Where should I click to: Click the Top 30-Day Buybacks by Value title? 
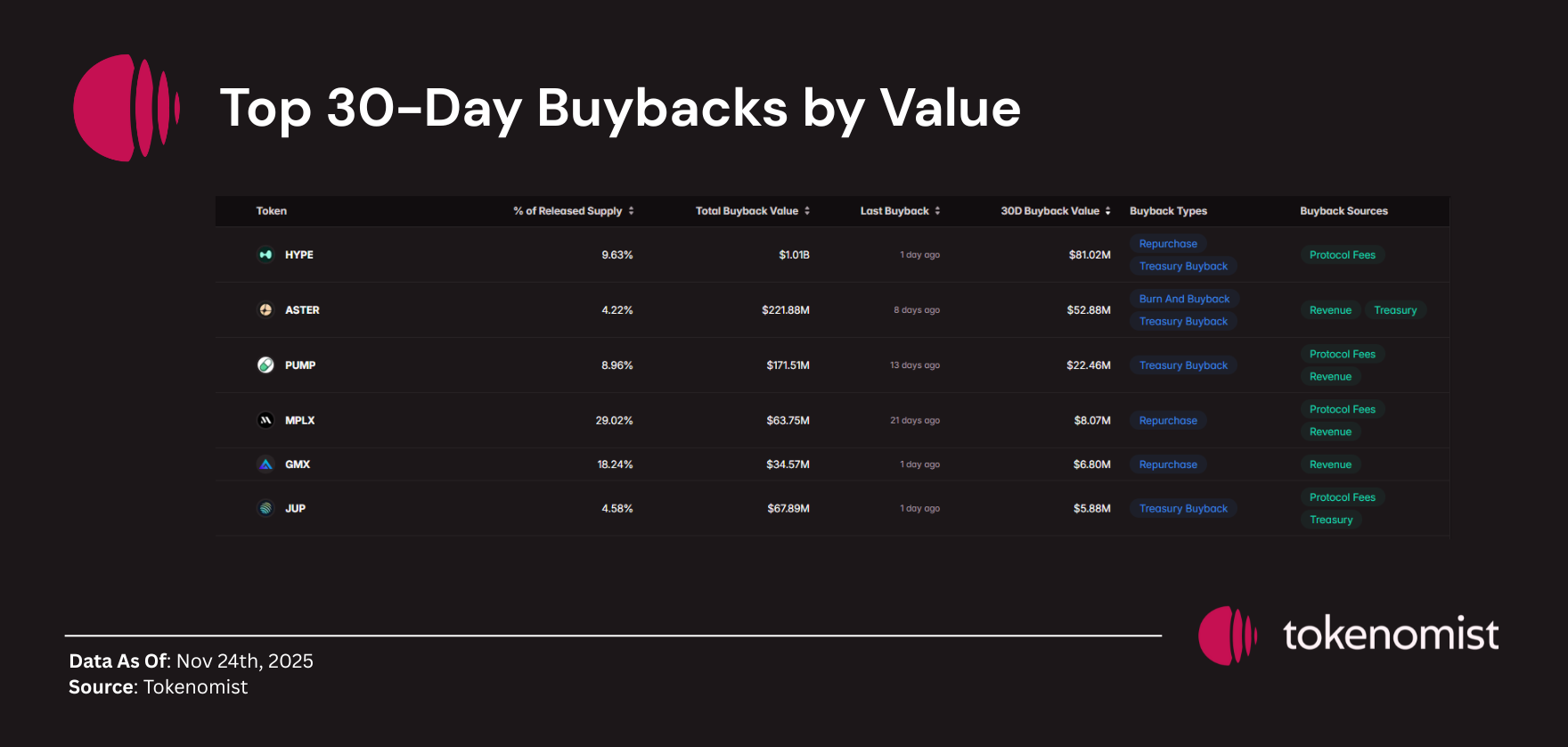tap(620, 109)
